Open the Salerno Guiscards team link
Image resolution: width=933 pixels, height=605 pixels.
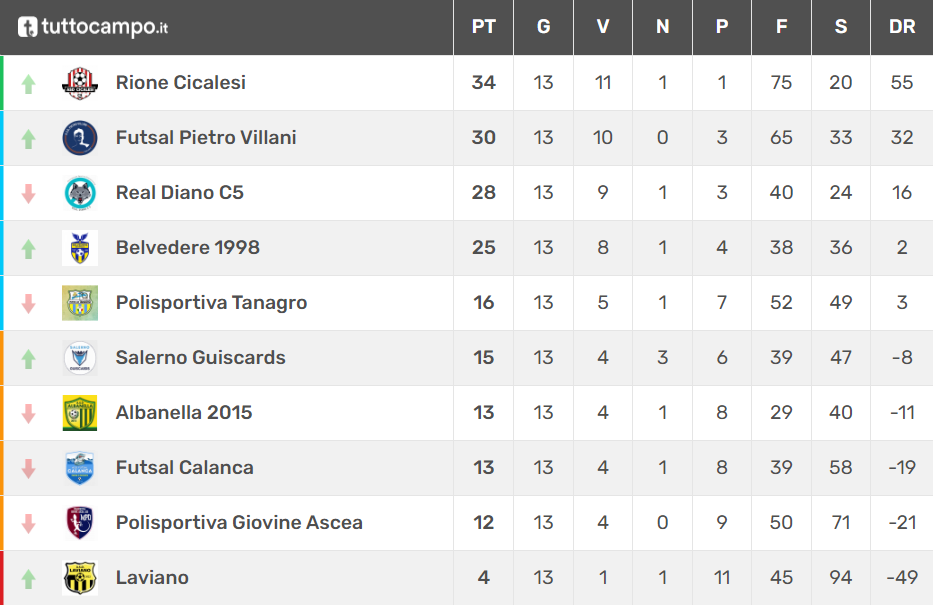(x=200, y=358)
